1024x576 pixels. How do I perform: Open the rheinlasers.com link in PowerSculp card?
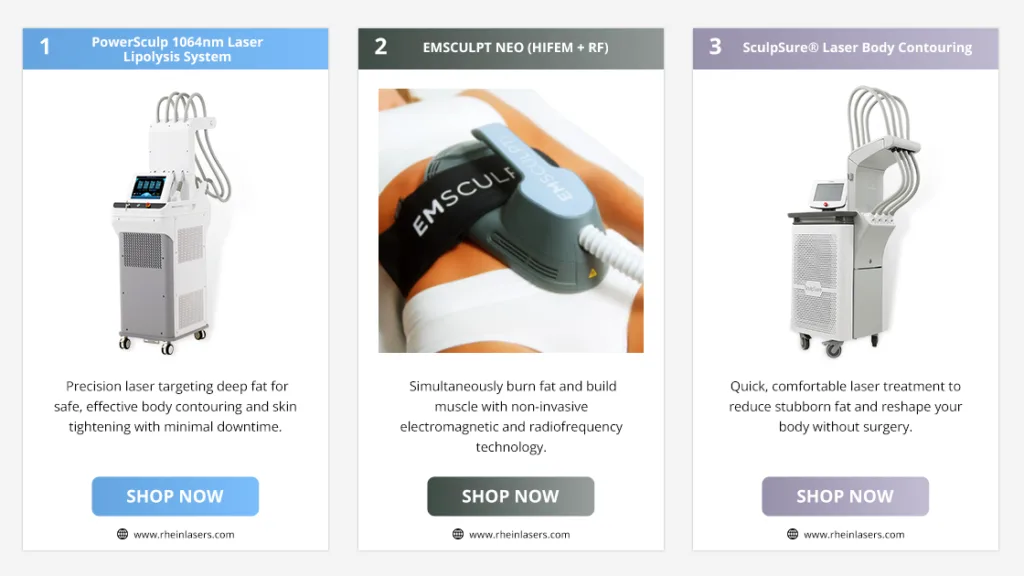pos(184,534)
